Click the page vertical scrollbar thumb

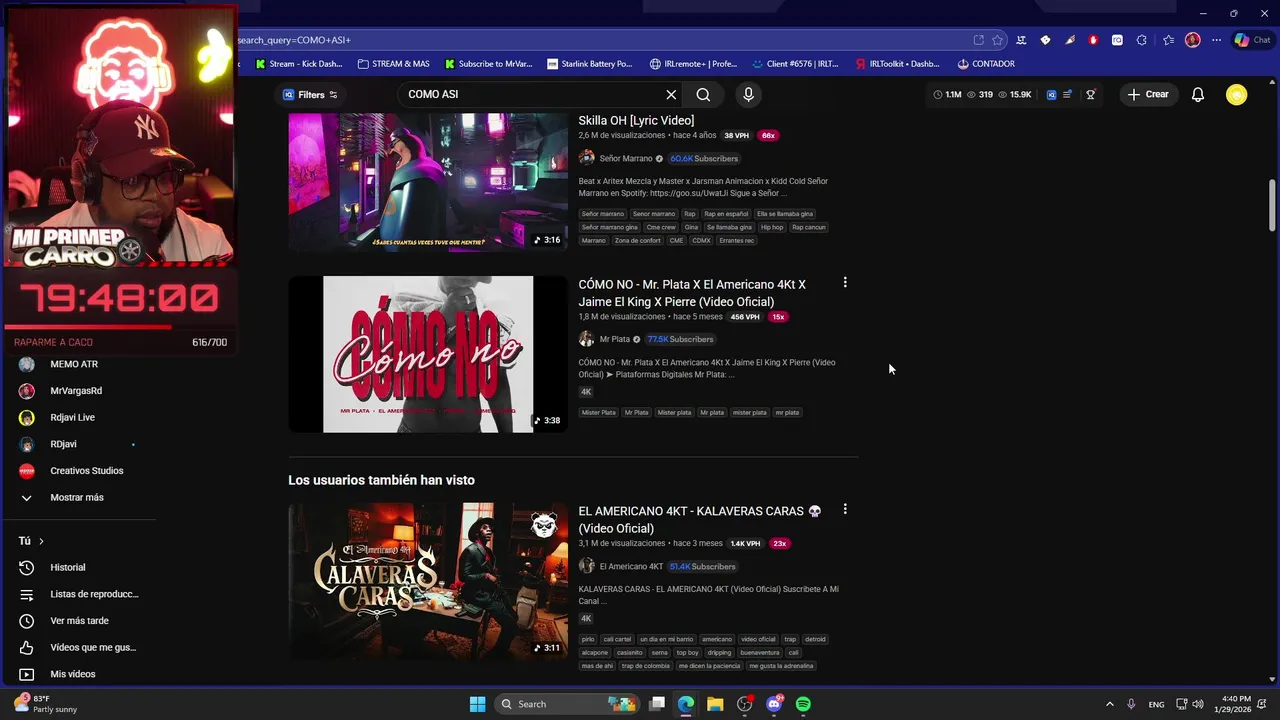1272,205
